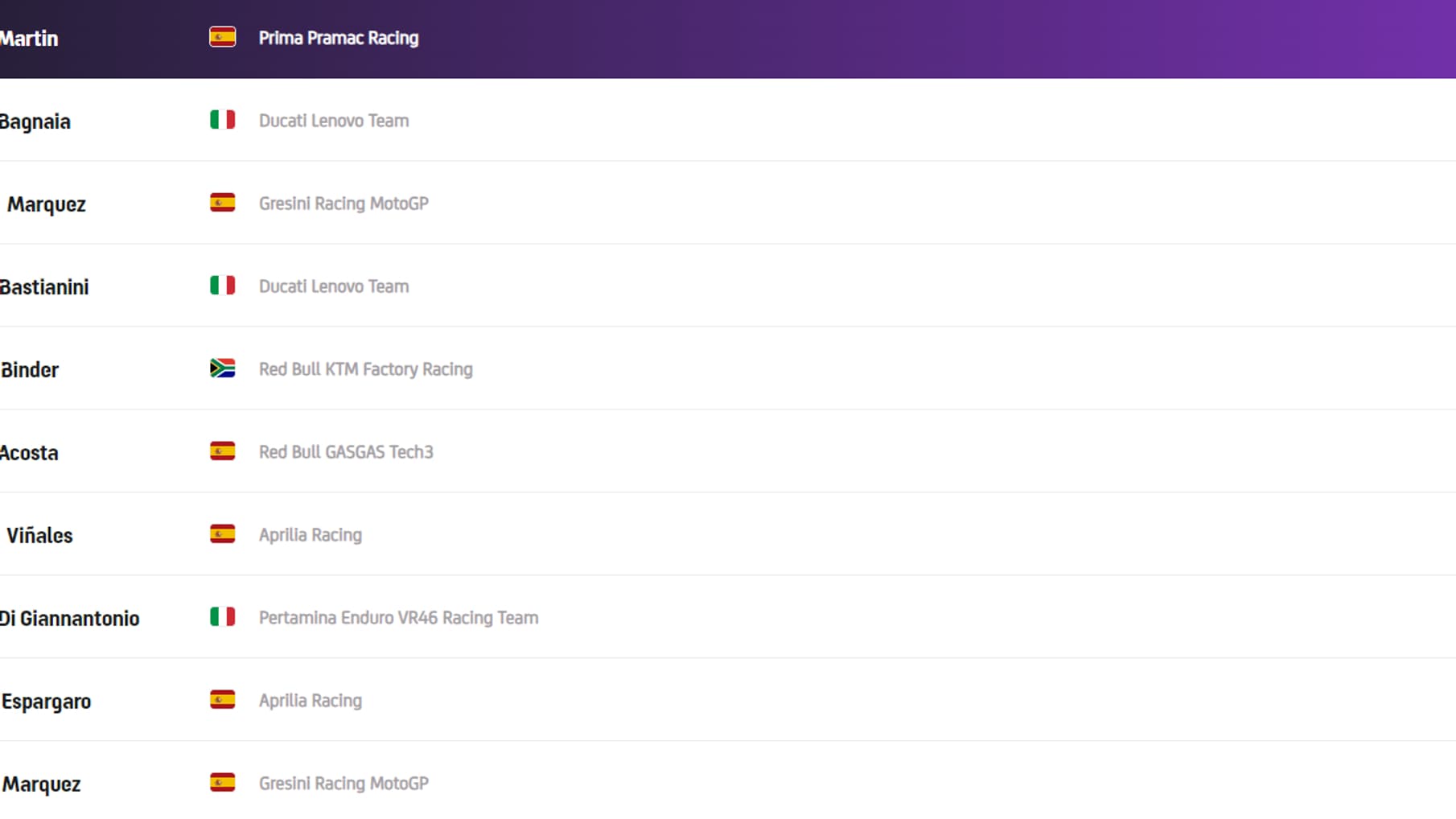
Task: Click the Spanish flag beside Martin
Action: tap(222, 37)
